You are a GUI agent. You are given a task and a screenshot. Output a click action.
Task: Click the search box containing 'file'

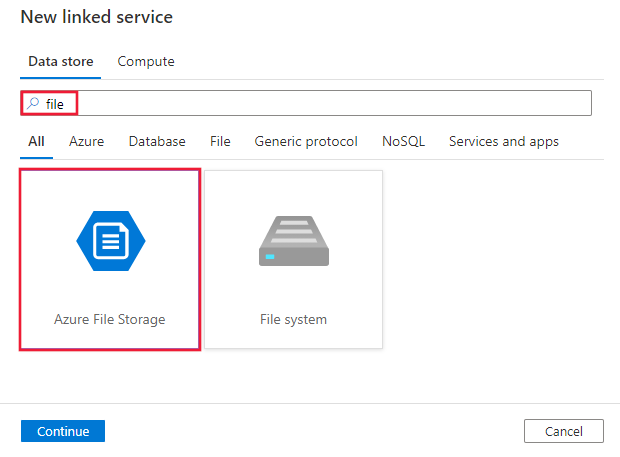coord(320,104)
